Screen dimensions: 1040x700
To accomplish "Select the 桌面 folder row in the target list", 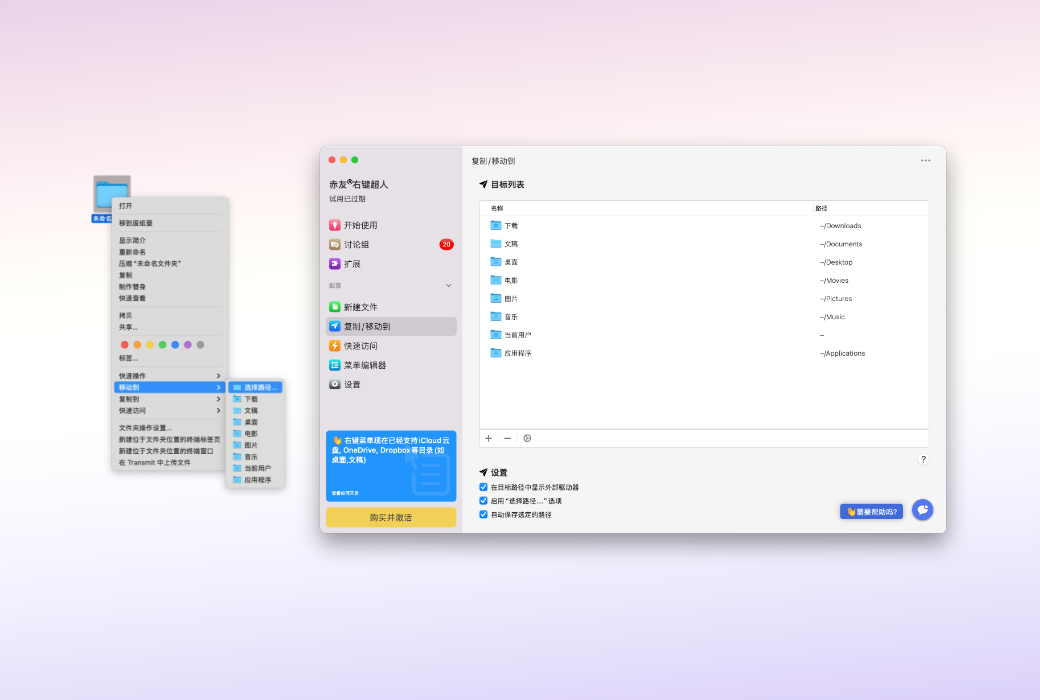I will coord(704,262).
